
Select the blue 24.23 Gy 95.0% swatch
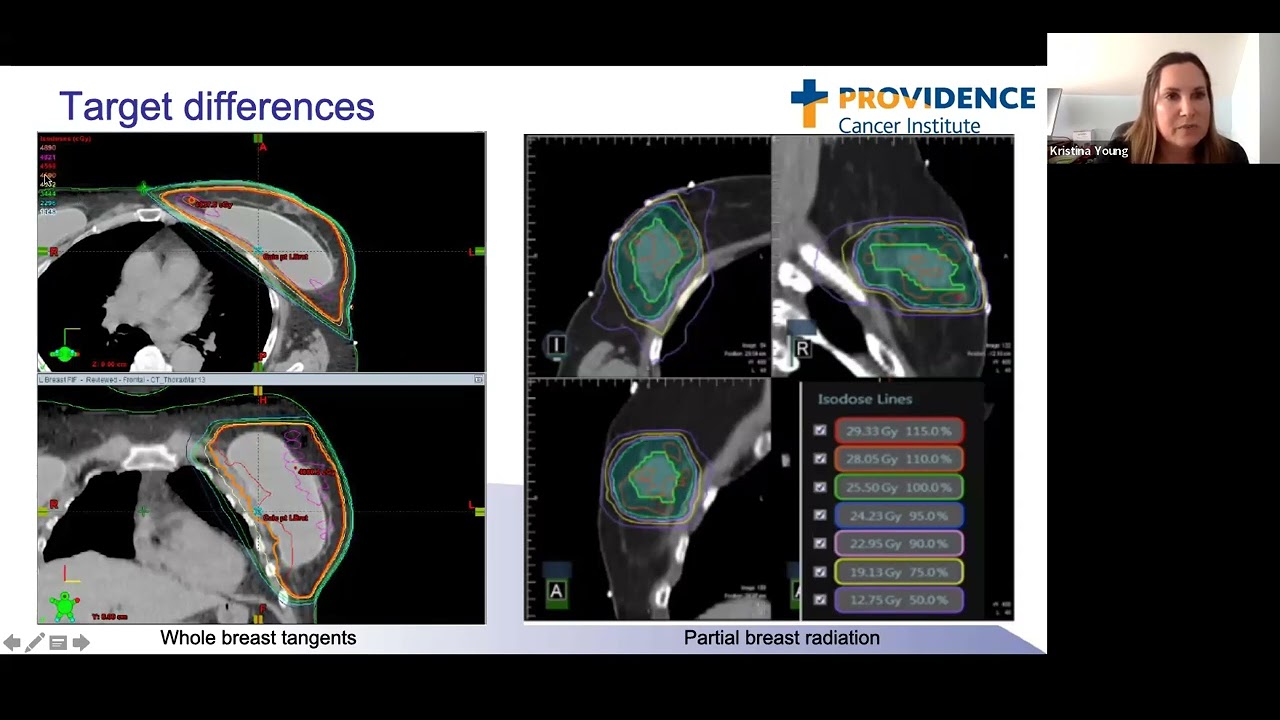click(x=899, y=515)
